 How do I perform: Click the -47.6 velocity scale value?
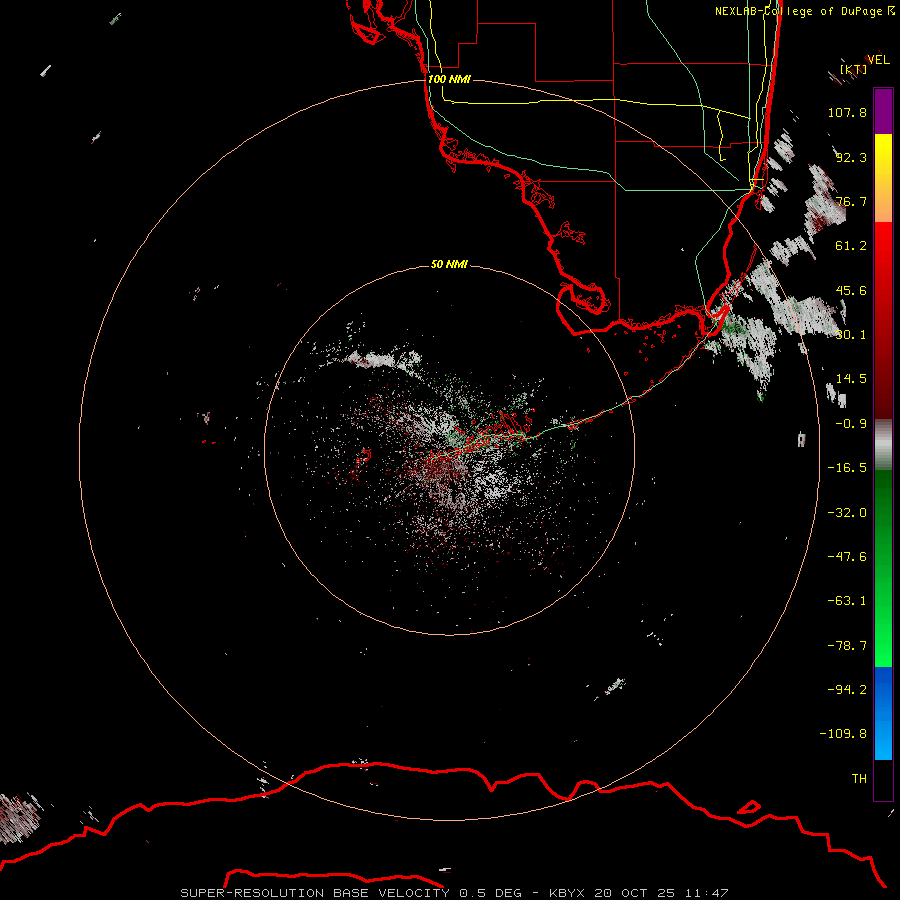[847, 557]
